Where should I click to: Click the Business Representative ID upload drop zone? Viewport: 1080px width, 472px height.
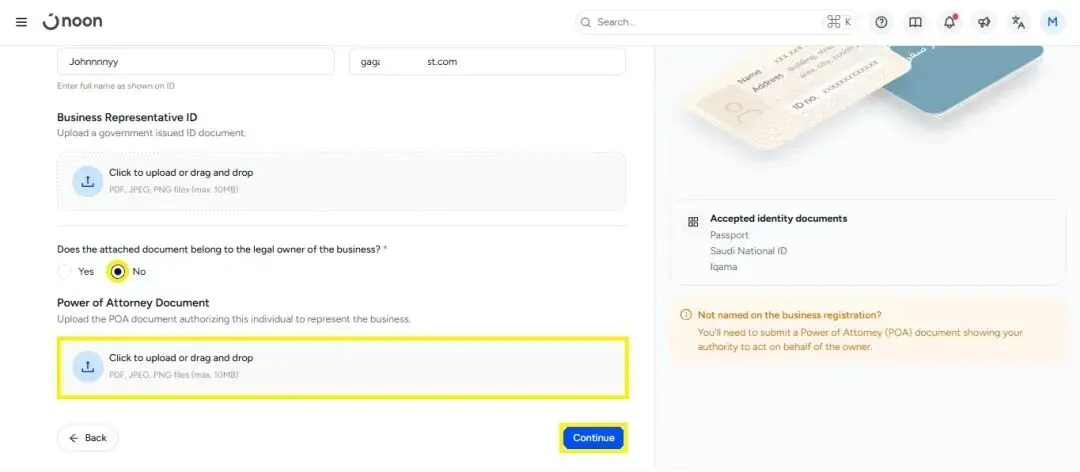pyautogui.click(x=342, y=181)
